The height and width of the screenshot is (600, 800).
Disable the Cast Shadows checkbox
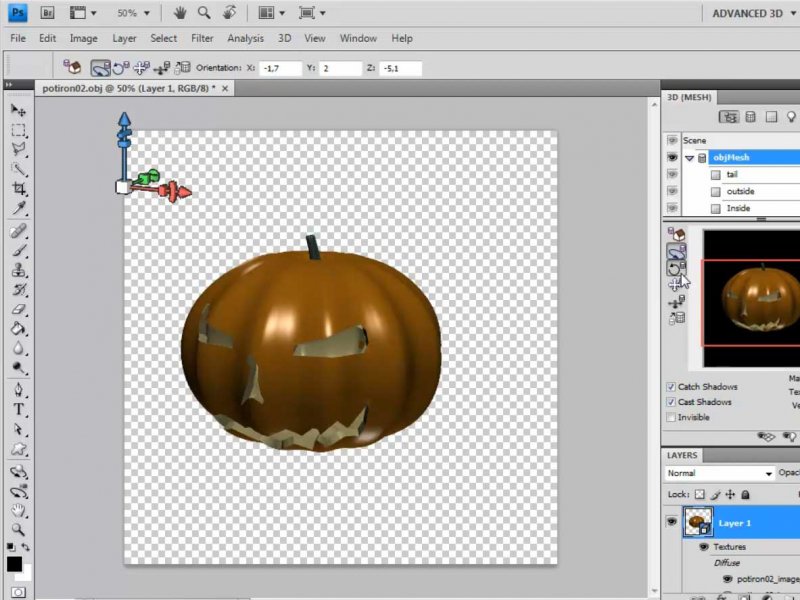tap(671, 402)
